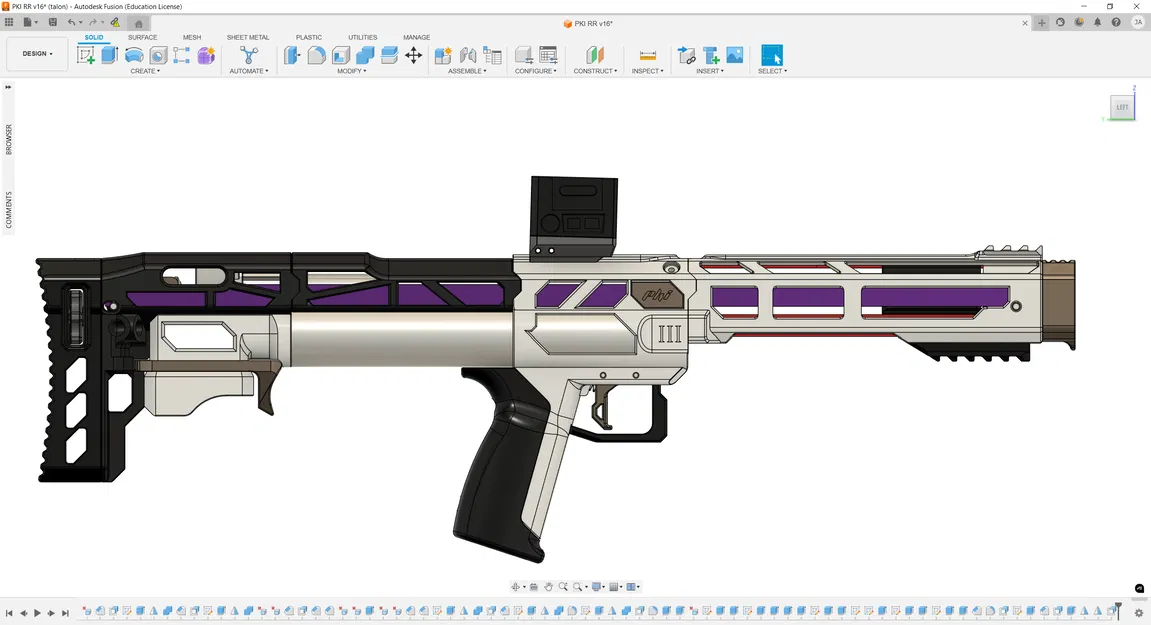1151x625 pixels.
Task: Expand the INSPECT menu
Action: point(647,71)
